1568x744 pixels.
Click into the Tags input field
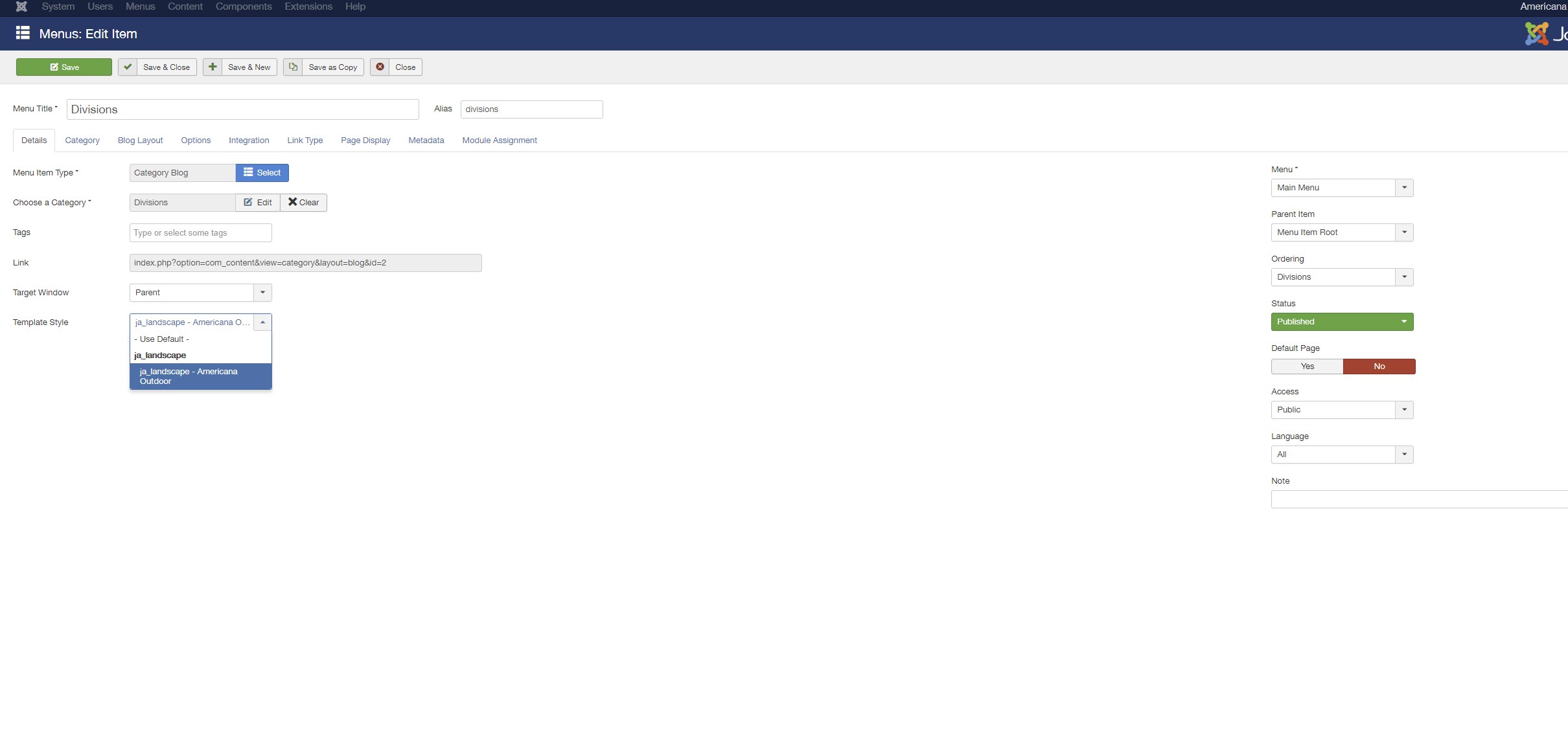200,233
